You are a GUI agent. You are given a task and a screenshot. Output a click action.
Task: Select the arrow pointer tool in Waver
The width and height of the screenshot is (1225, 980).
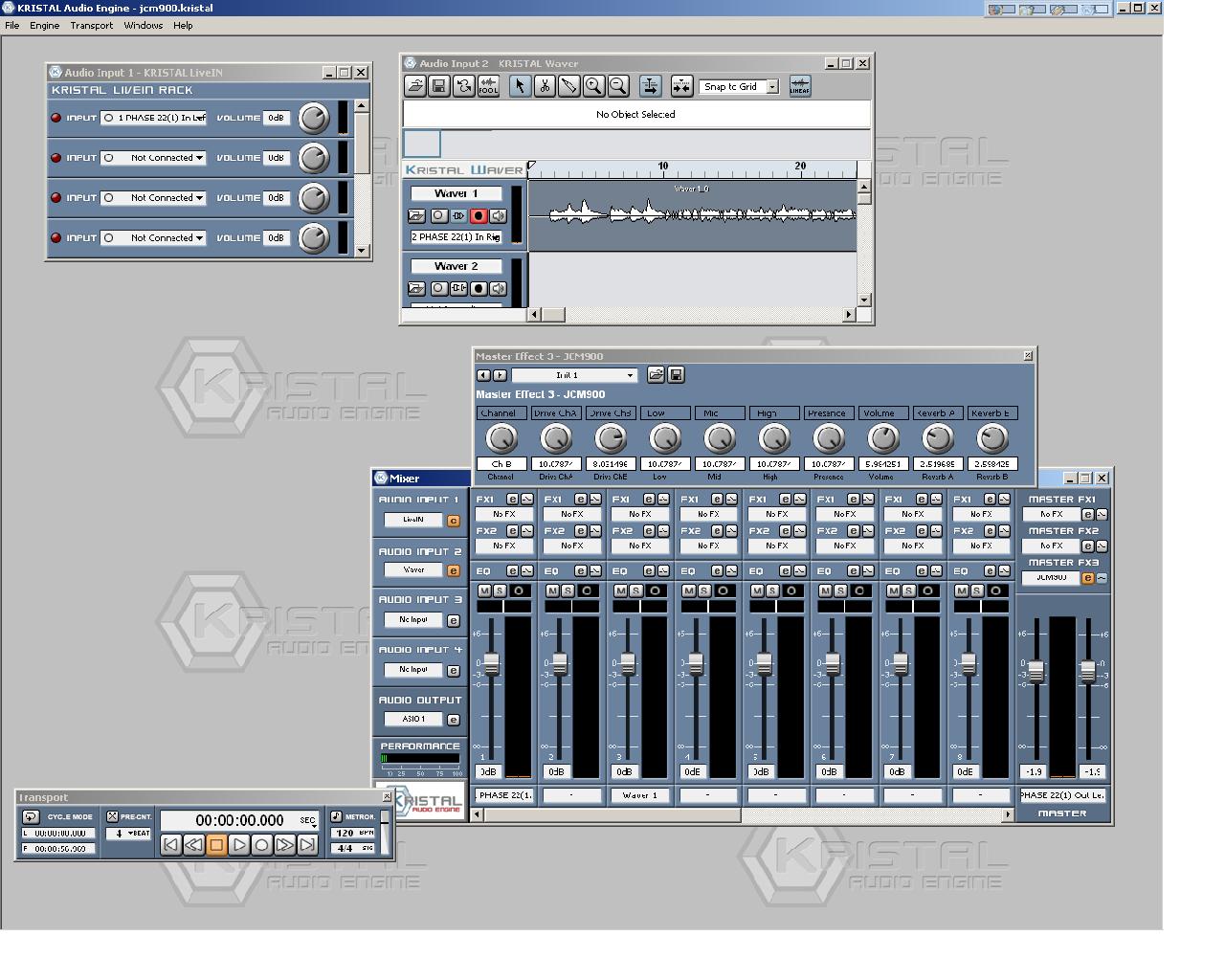click(x=520, y=86)
